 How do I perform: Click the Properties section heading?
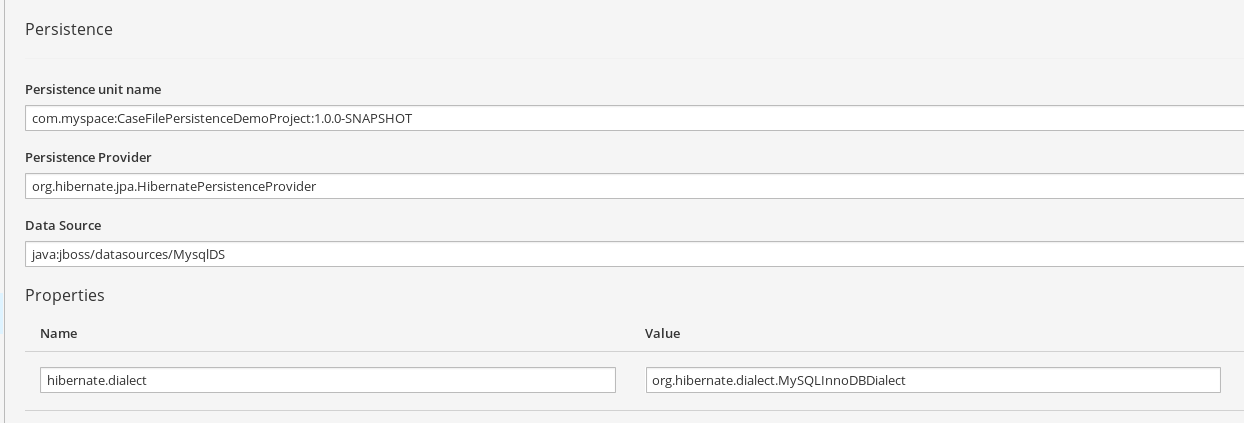click(65, 295)
